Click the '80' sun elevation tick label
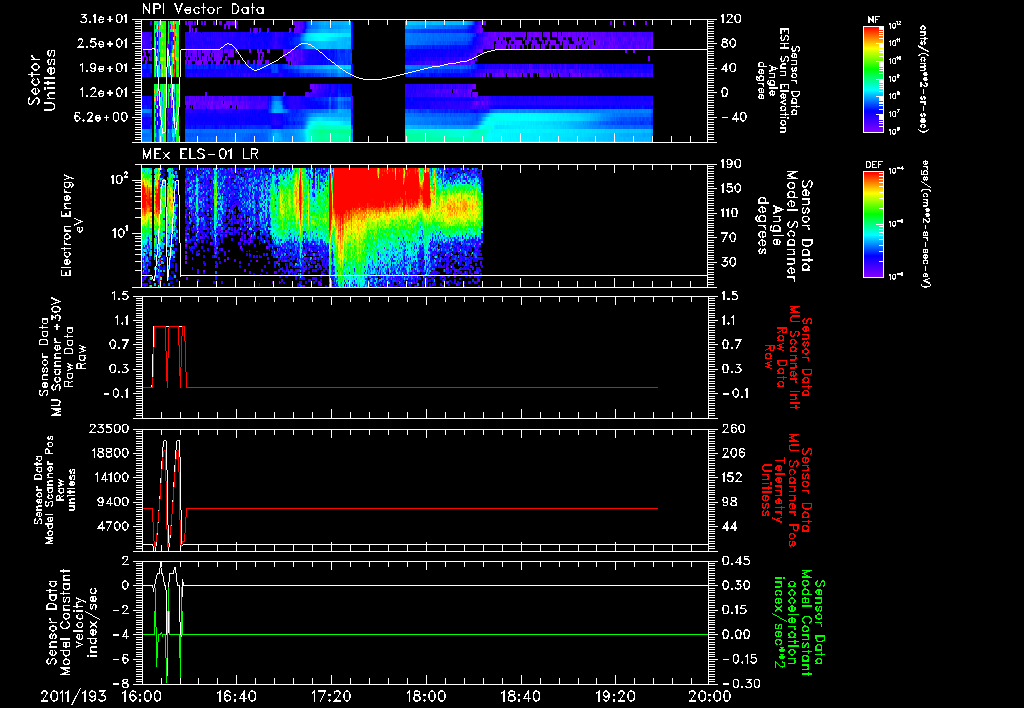 click(728, 43)
